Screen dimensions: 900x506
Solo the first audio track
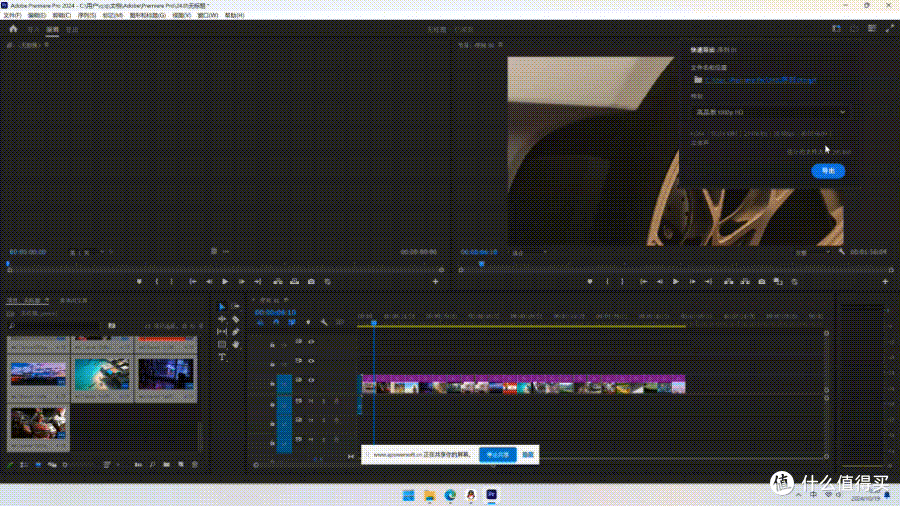(x=323, y=401)
